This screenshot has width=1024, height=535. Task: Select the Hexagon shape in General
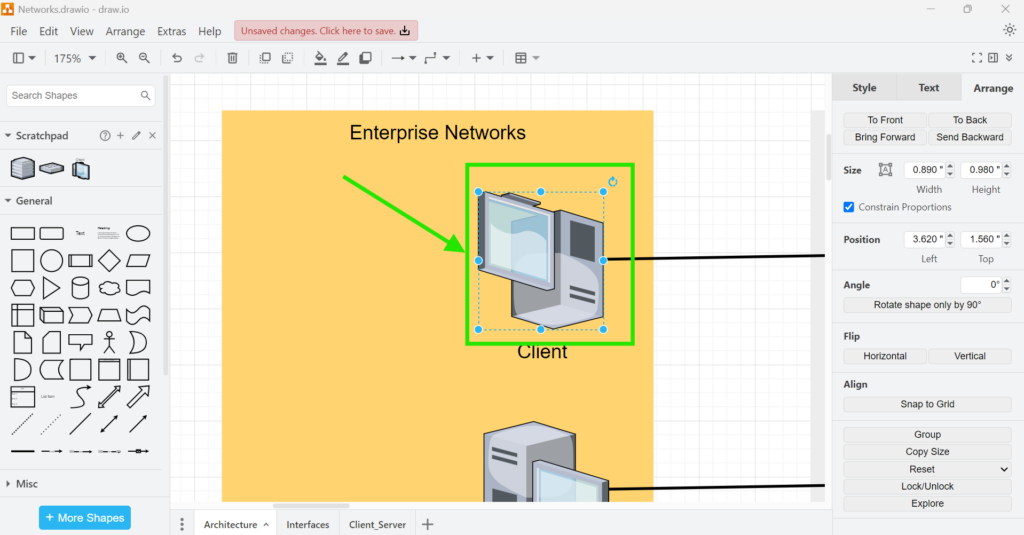(x=22, y=288)
